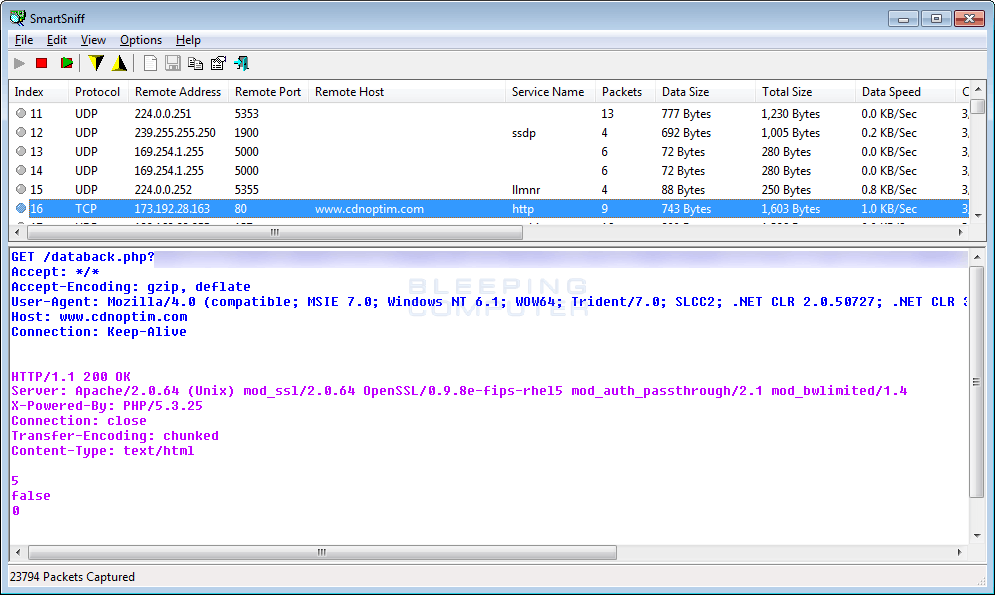The image size is (995, 595).
Task: Open Display Filter yellow triangle icon
Action: pyautogui.click(x=119, y=63)
